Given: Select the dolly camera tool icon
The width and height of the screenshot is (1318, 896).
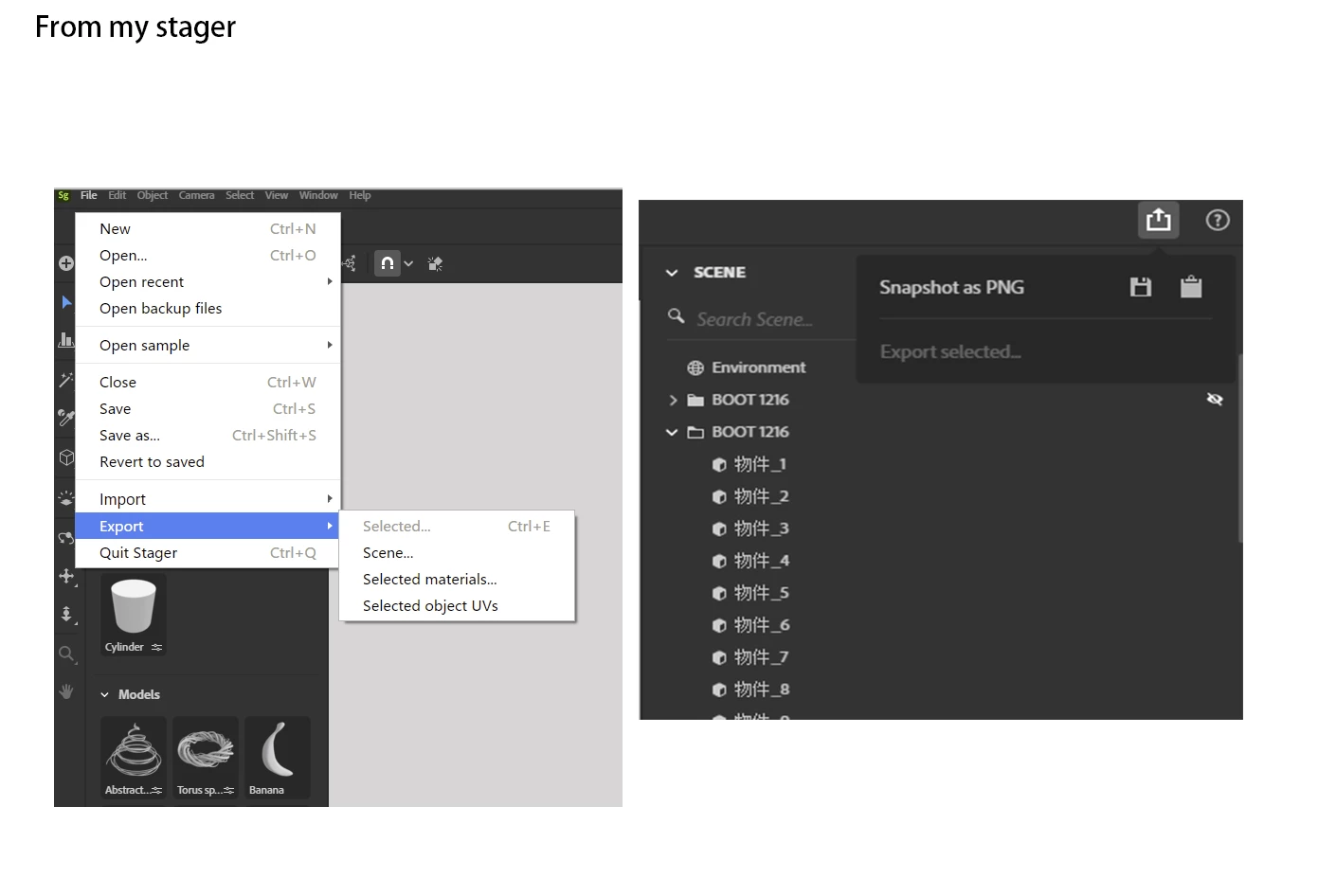Looking at the screenshot, I should [66, 614].
